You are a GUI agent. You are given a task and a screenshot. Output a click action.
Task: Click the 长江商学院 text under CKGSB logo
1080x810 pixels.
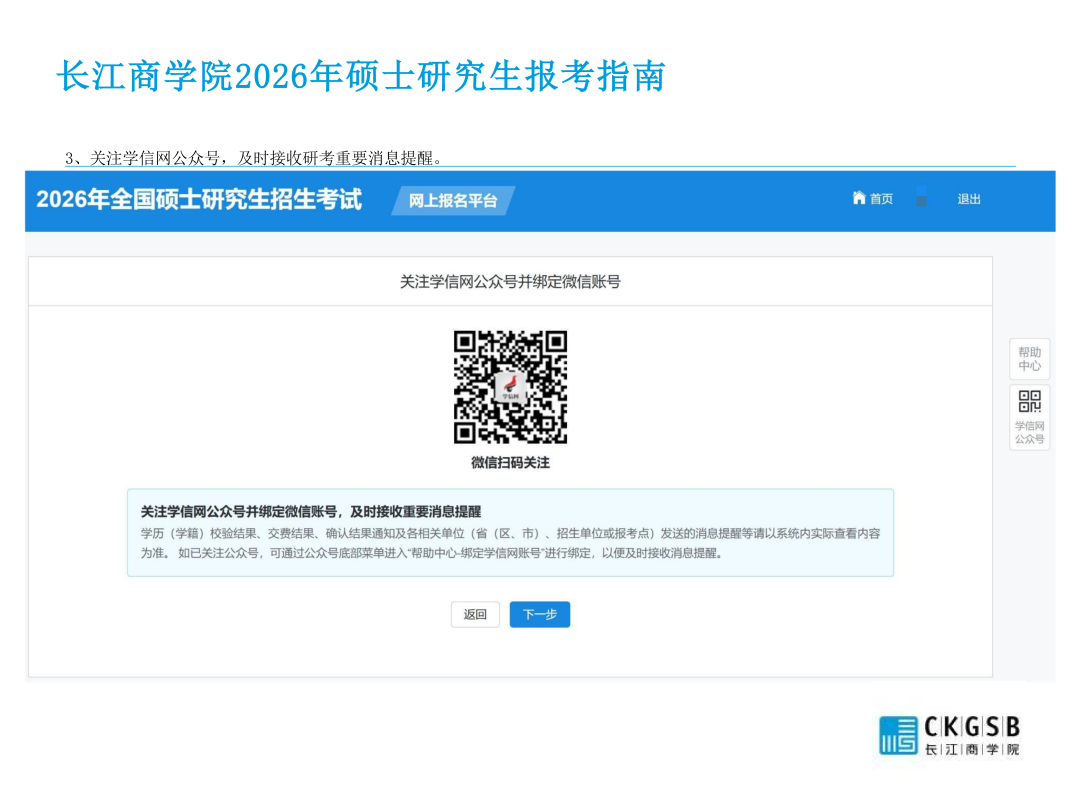972,750
